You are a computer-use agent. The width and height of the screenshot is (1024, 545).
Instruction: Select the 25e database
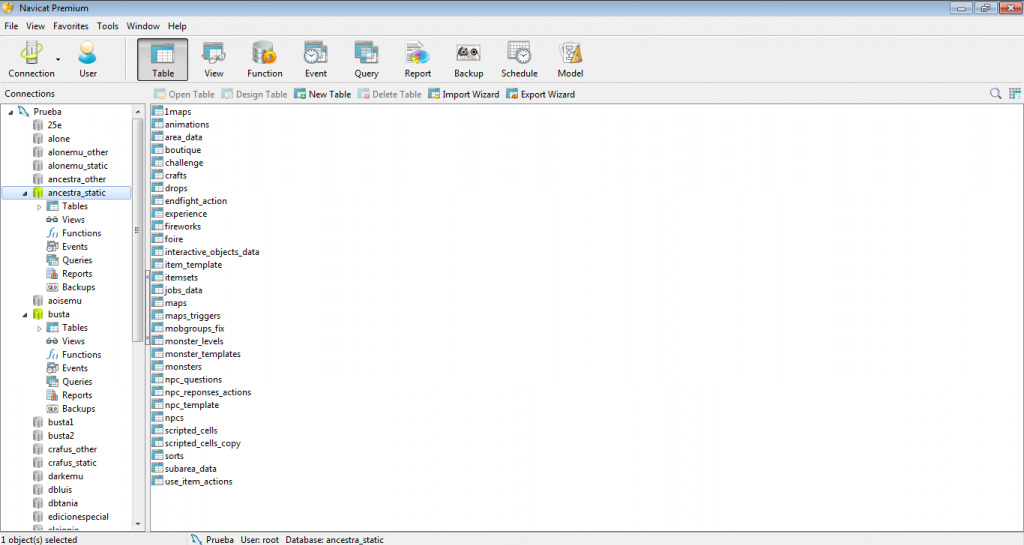pos(47,125)
